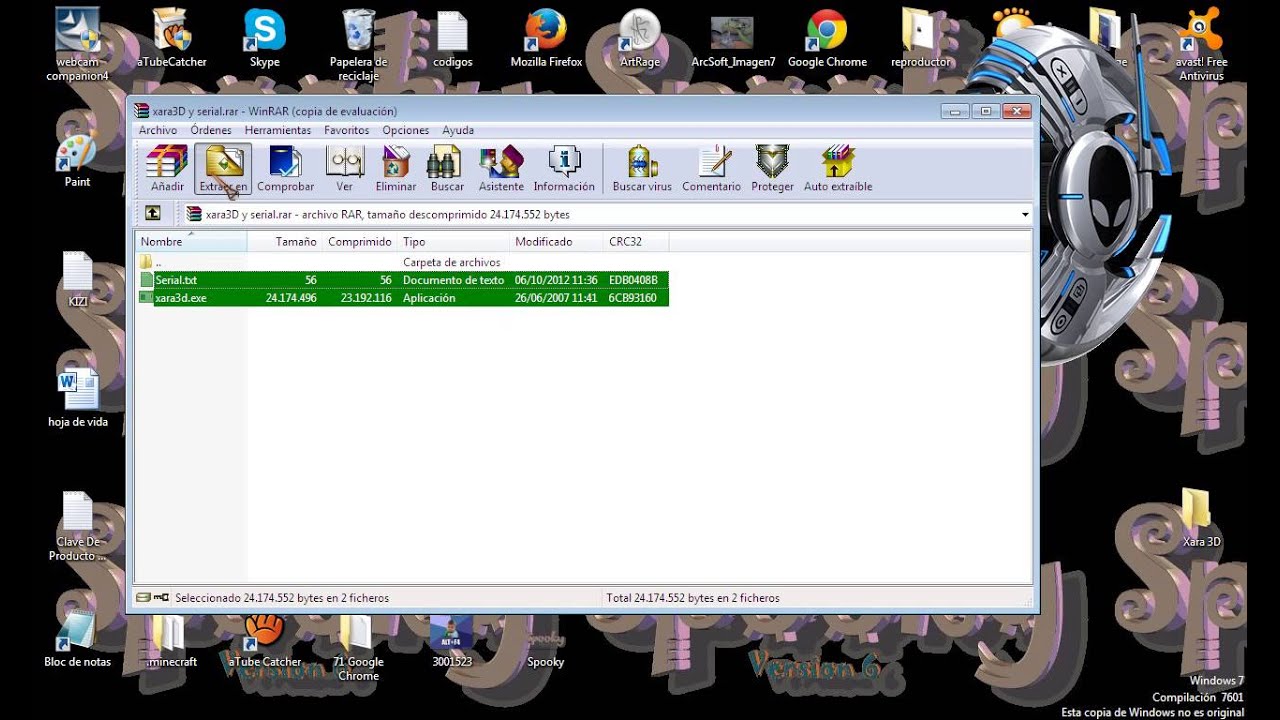Open codigos desktop file

pos(452,38)
